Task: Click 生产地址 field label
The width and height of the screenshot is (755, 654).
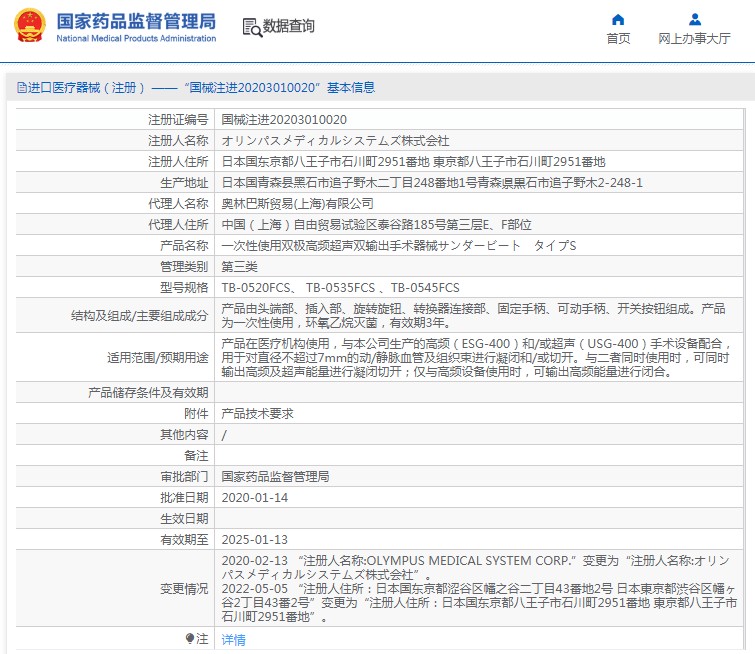Action: pyautogui.click(x=184, y=183)
